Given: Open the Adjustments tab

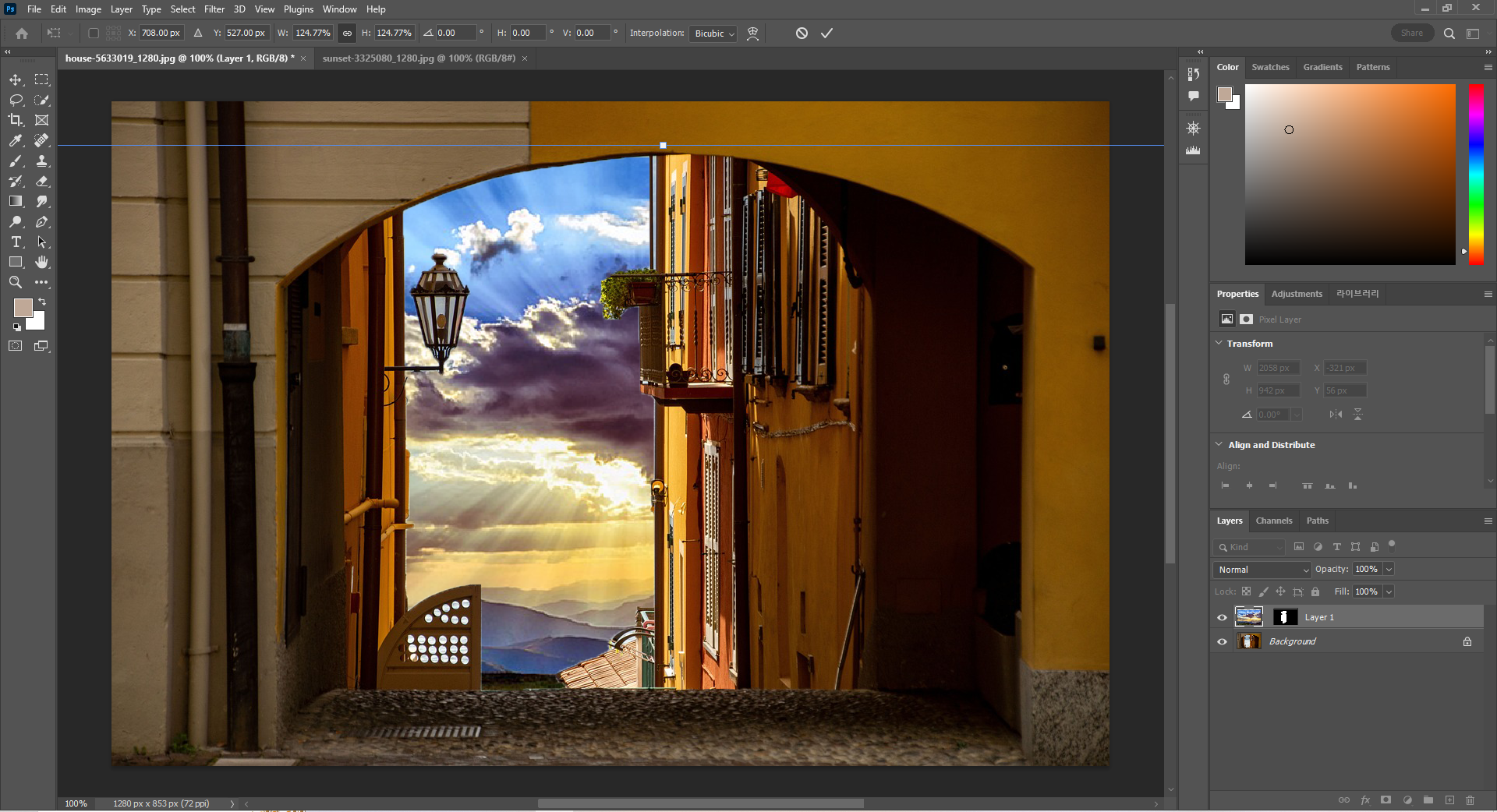Looking at the screenshot, I should 1297,294.
